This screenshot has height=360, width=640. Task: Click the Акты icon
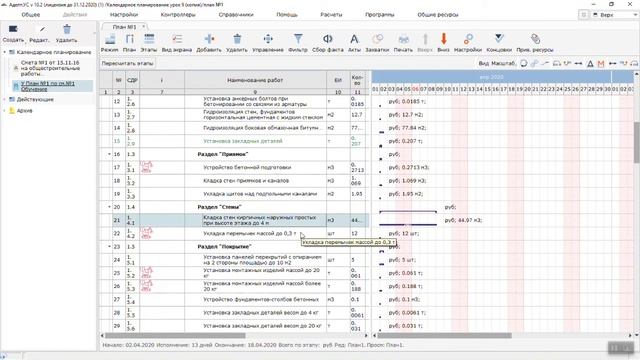(x=354, y=39)
